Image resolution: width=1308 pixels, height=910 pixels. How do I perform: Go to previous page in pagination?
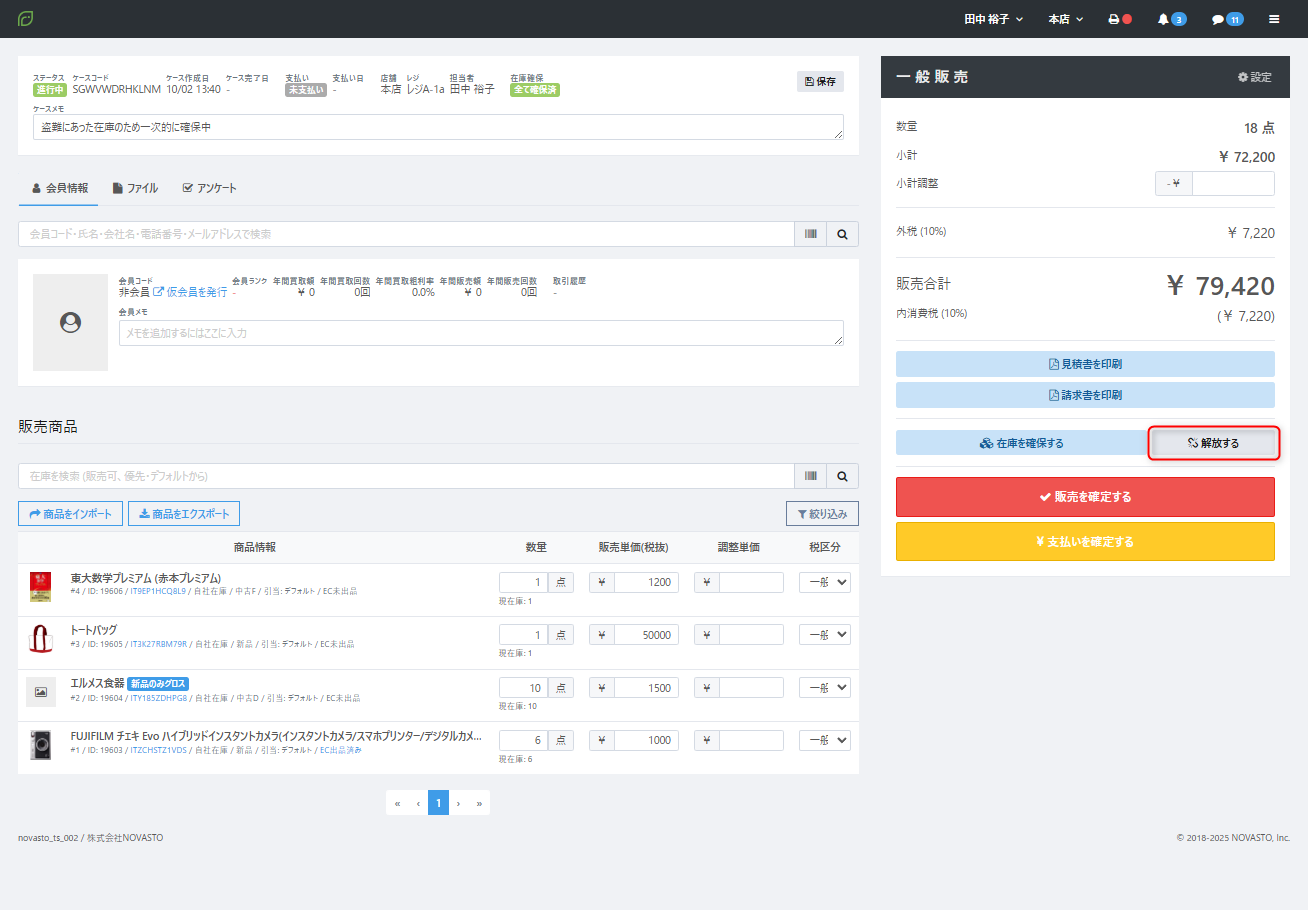418,803
